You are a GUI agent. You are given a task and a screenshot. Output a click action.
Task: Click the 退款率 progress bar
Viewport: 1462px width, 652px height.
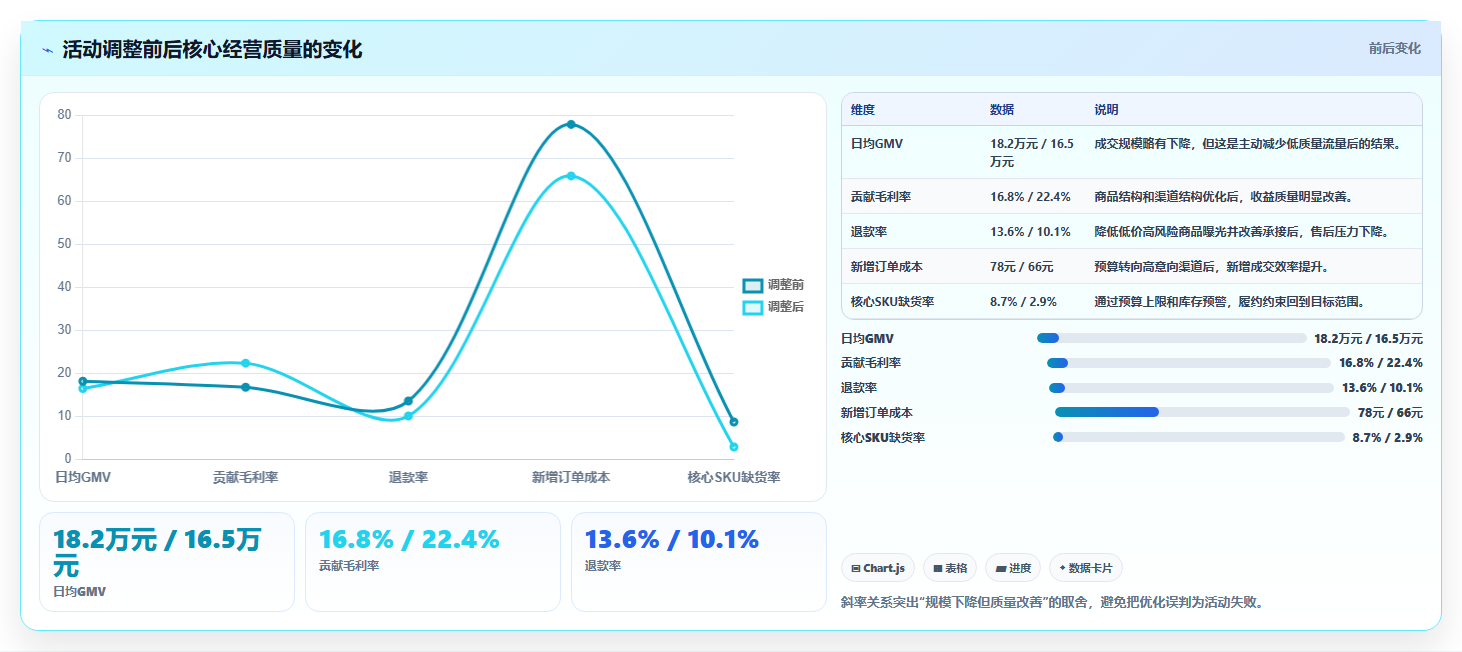tap(1191, 388)
